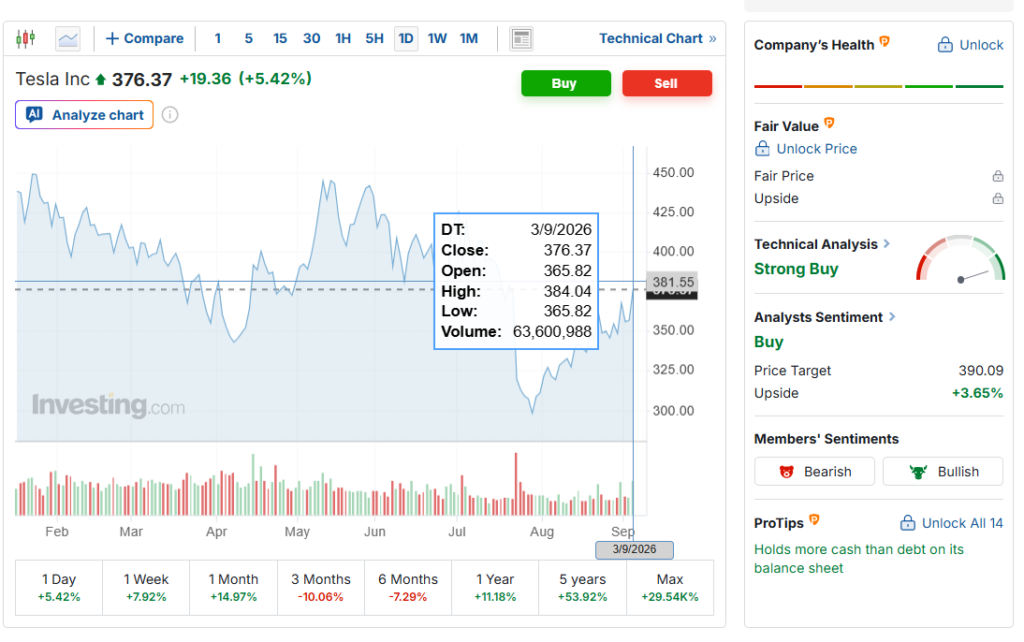Vote Bearish in Members' Sentiments
This screenshot has height=642, width=1024.
814,472
